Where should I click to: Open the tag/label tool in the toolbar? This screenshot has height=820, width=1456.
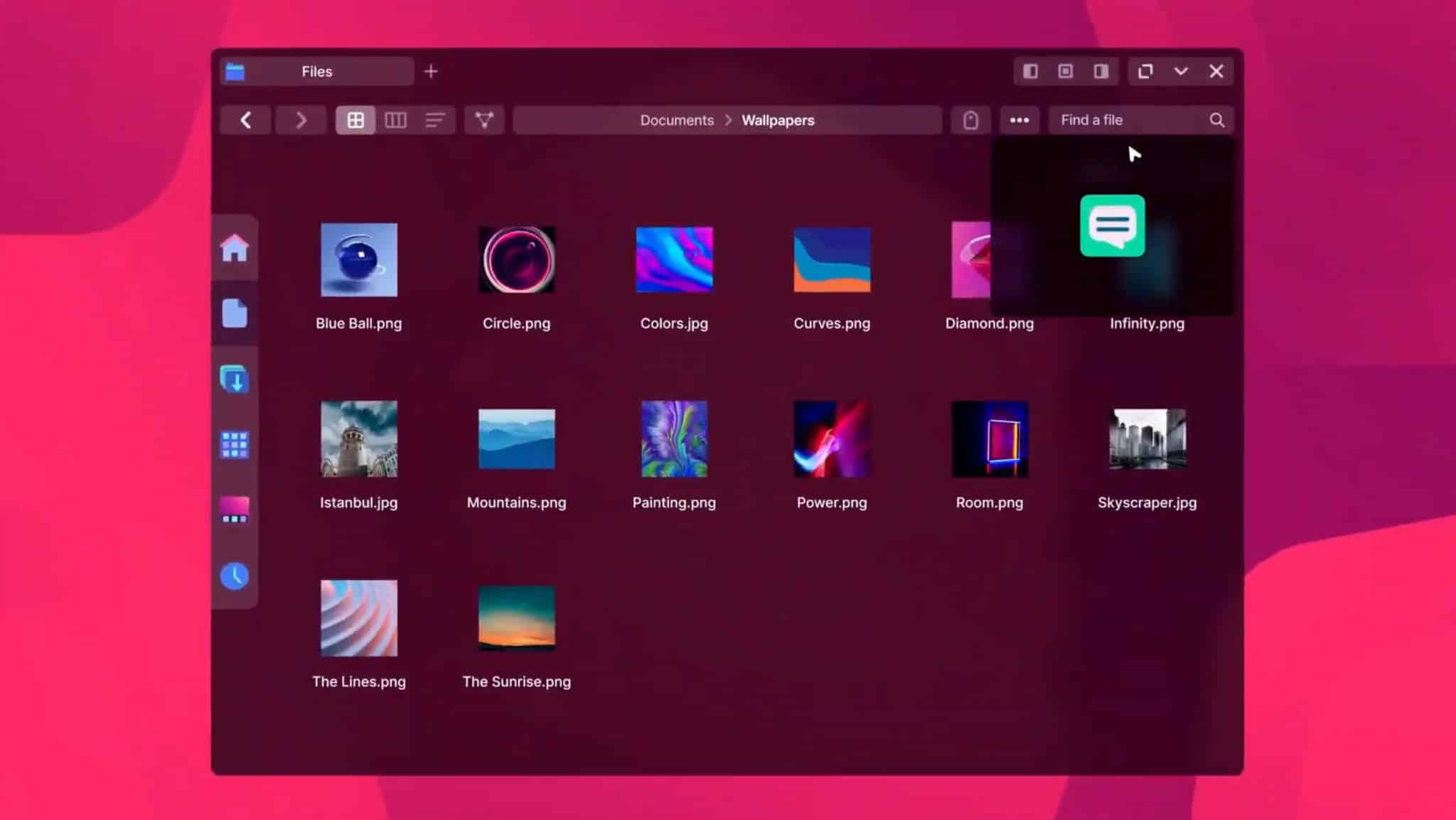970,119
